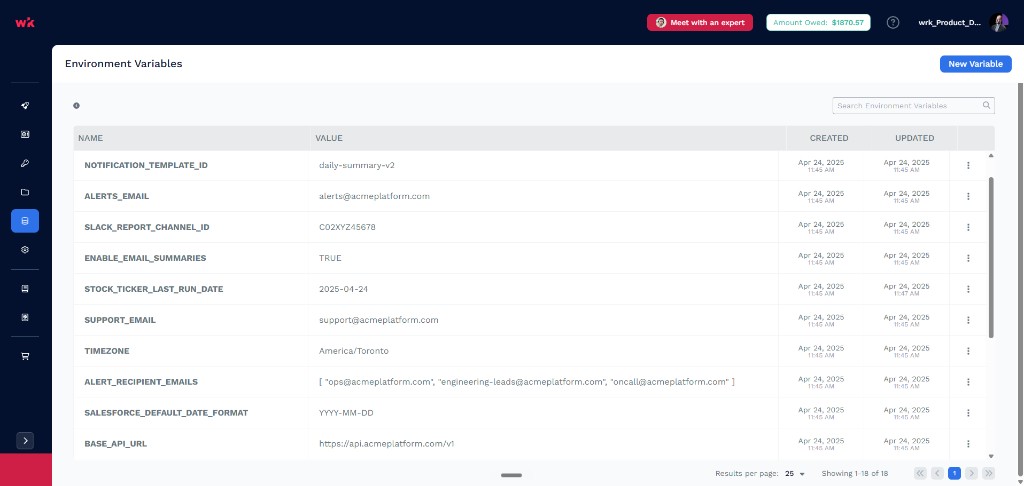Click Meet with an expert button
Screen dimensions: 1024x486
pyautogui.click(x=699, y=22)
